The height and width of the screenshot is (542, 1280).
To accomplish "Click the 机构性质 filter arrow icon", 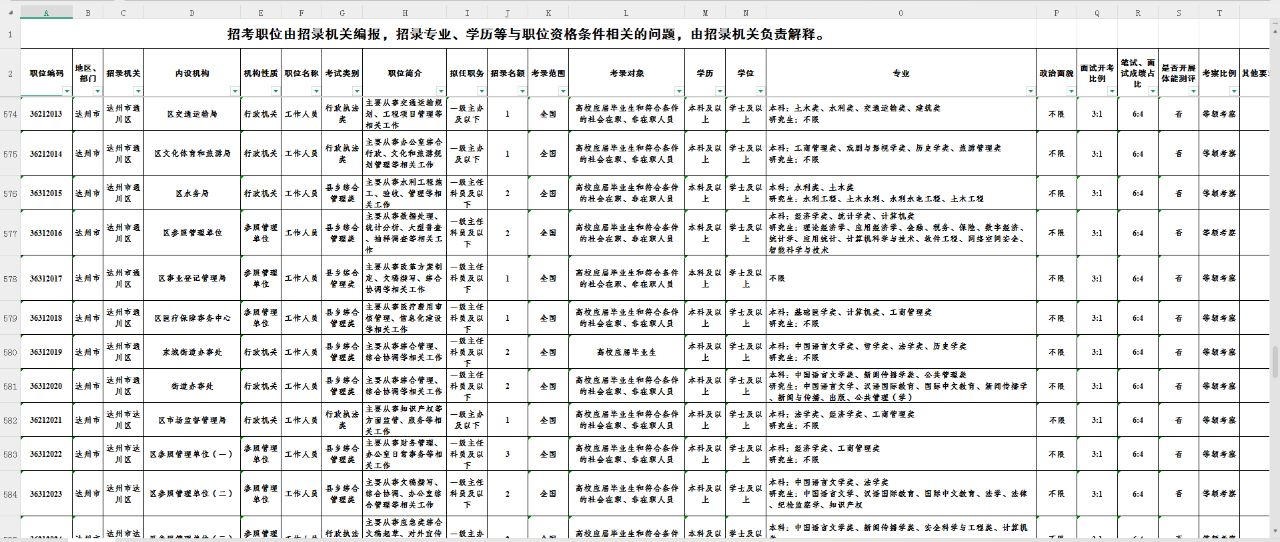I will pos(274,91).
